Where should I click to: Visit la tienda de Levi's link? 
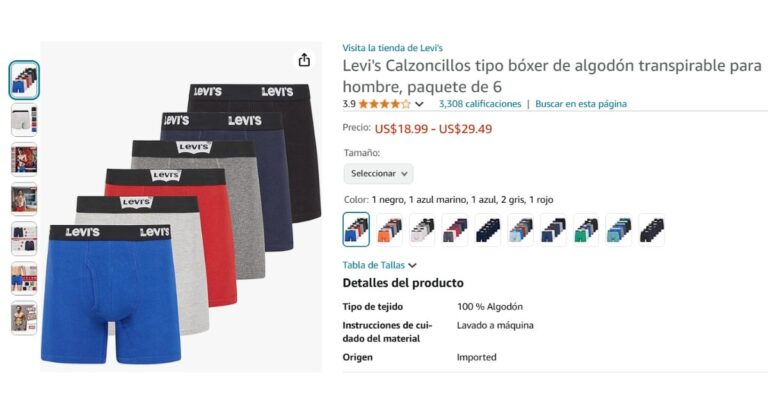point(392,48)
